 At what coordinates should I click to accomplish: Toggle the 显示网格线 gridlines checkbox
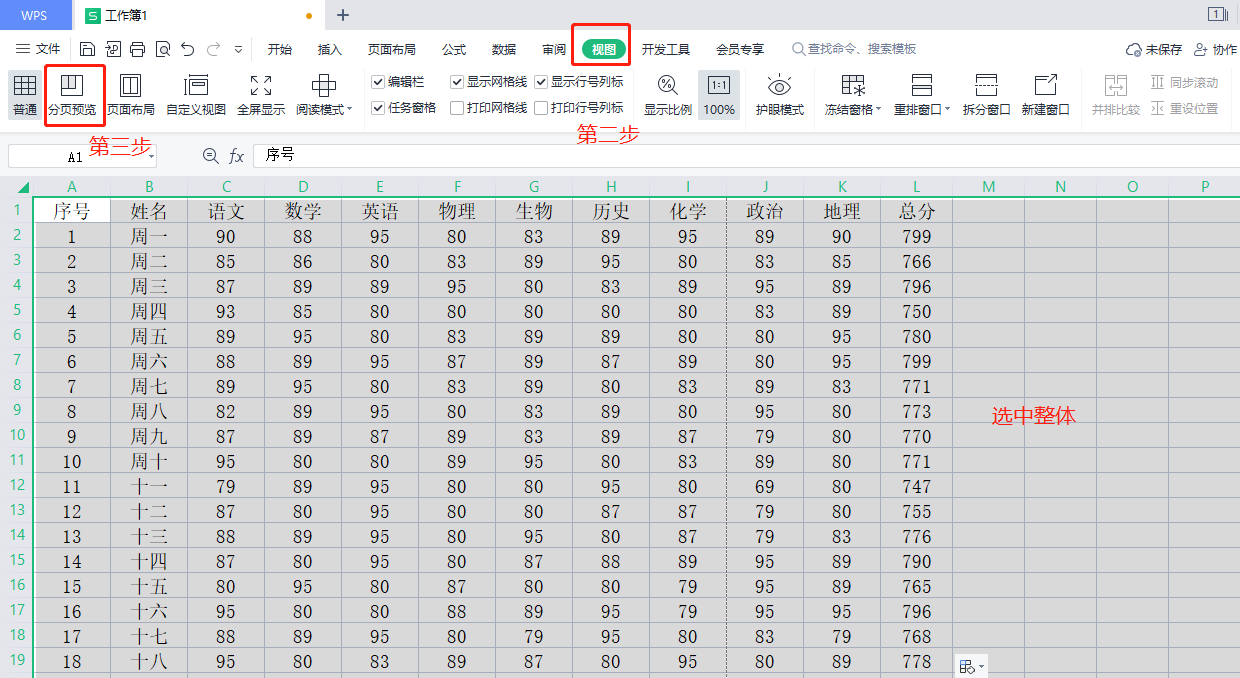457,82
